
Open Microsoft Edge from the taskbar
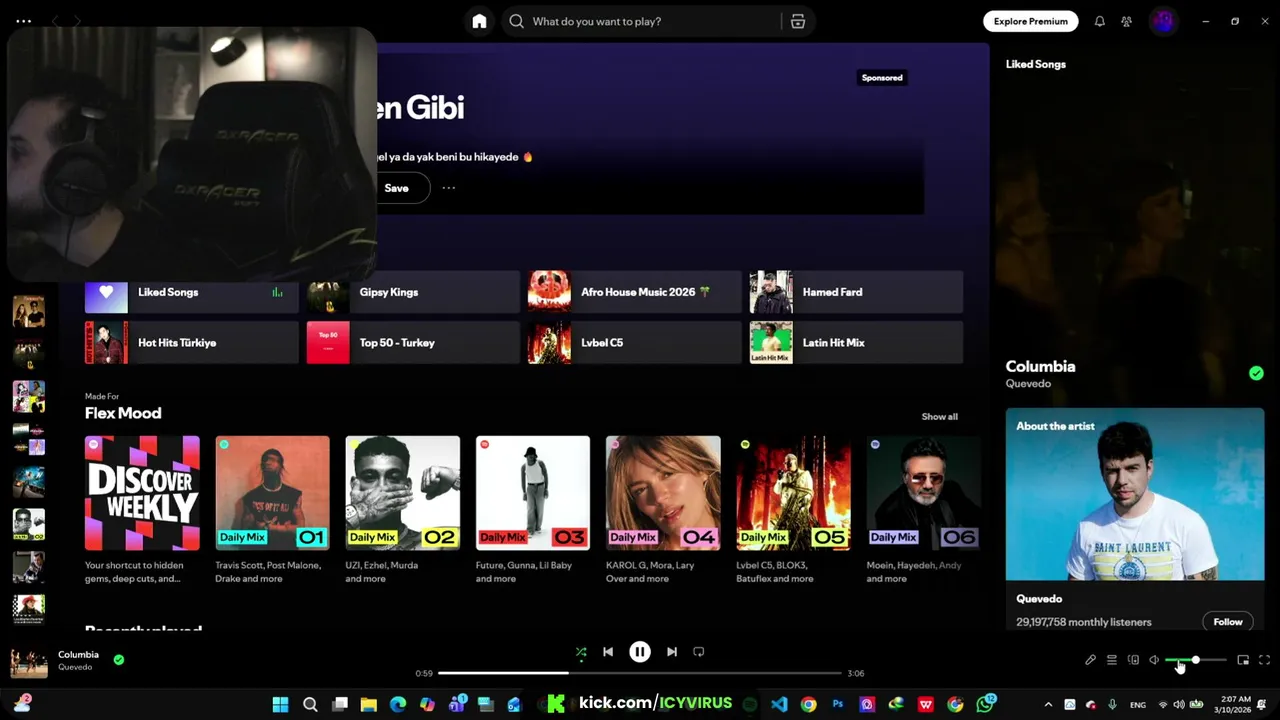(398, 704)
